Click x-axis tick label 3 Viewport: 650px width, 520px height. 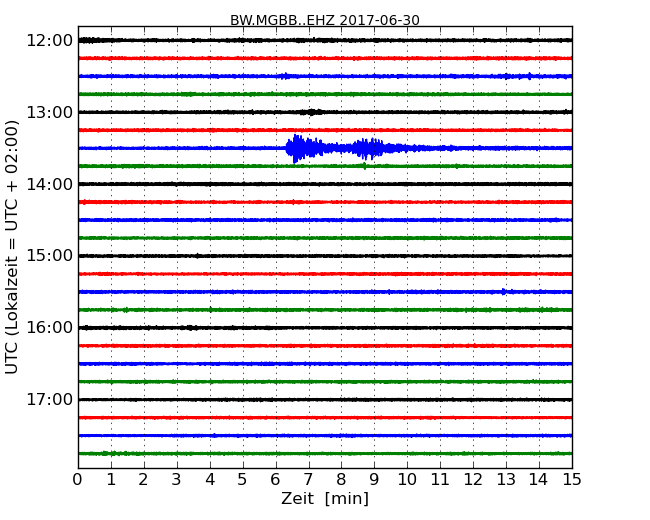[177, 480]
